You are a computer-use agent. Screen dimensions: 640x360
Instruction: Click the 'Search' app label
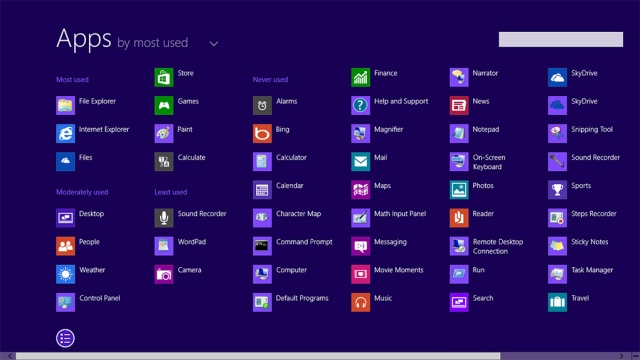pos(483,298)
